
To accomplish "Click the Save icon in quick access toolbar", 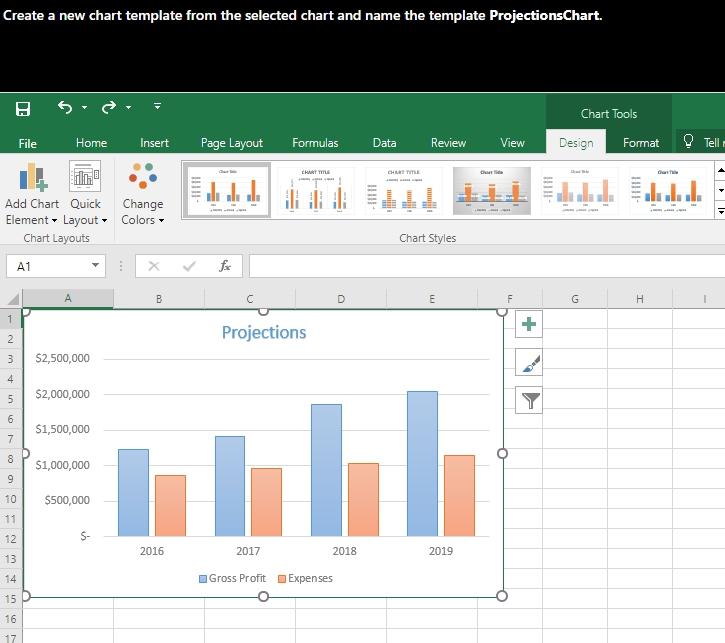I will 23,108.
